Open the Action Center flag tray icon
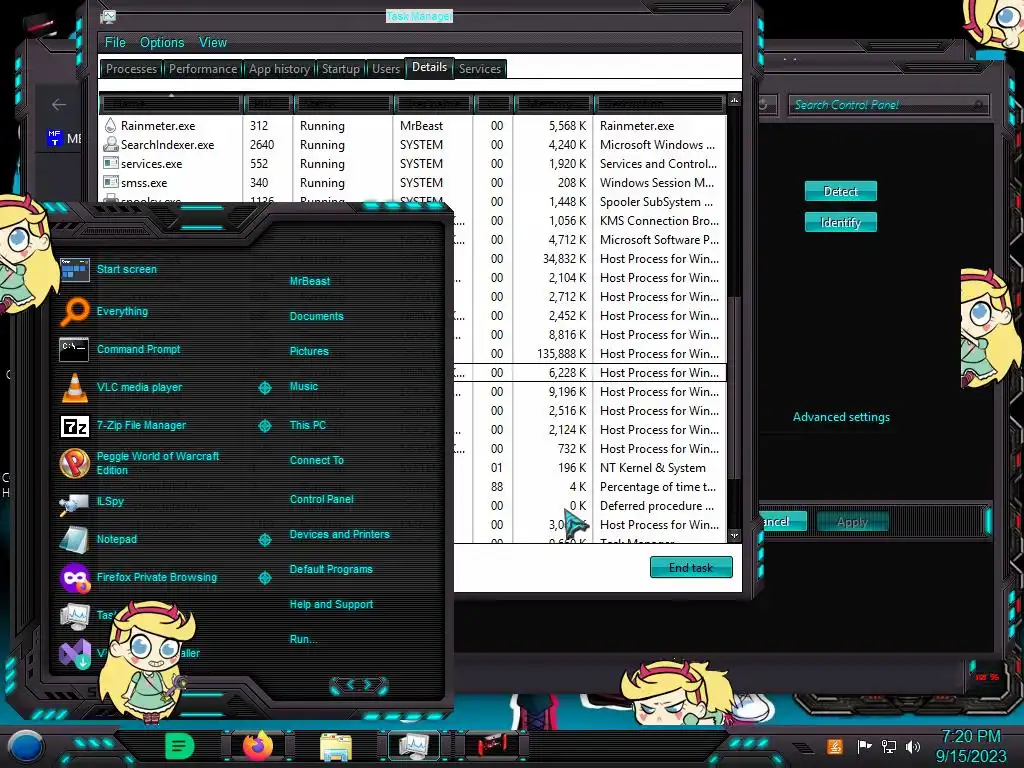 pyautogui.click(x=864, y=746)
